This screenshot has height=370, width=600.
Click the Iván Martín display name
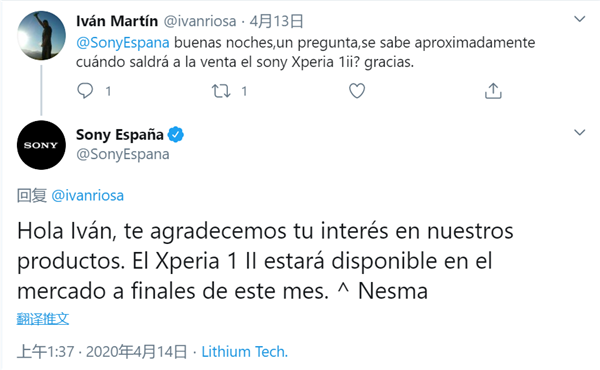(x=117, y=21)
